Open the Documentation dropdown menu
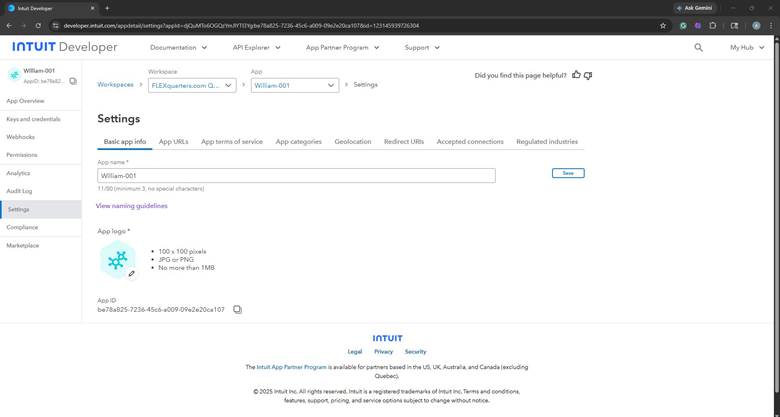 pyautogui.click(x=179, y=47)
